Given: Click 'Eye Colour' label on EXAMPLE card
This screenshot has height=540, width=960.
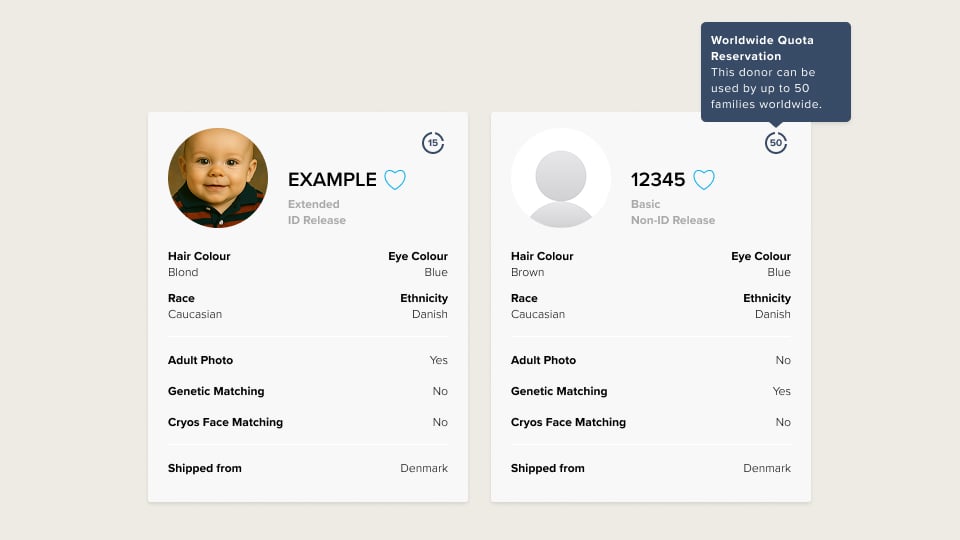Looking at the screenshot, I should pos(418,256).
